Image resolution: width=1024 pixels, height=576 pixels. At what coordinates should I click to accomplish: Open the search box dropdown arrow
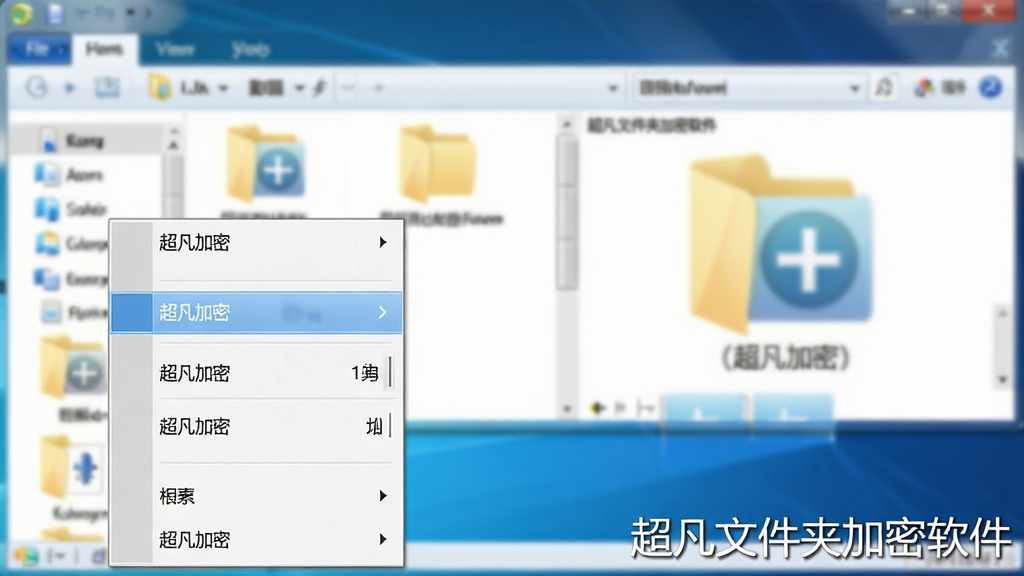(x=854, y=88)
